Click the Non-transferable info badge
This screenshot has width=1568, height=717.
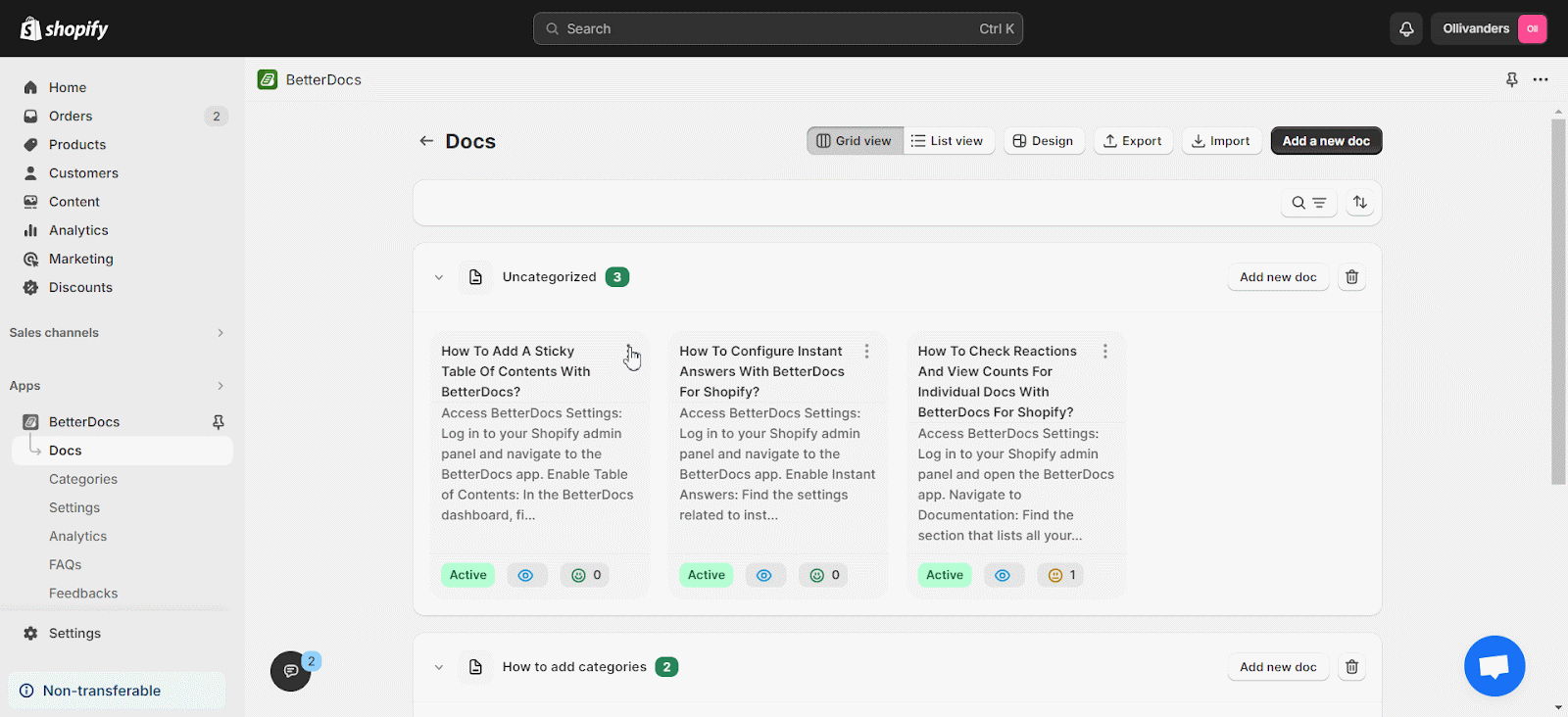tap(117, 691)
